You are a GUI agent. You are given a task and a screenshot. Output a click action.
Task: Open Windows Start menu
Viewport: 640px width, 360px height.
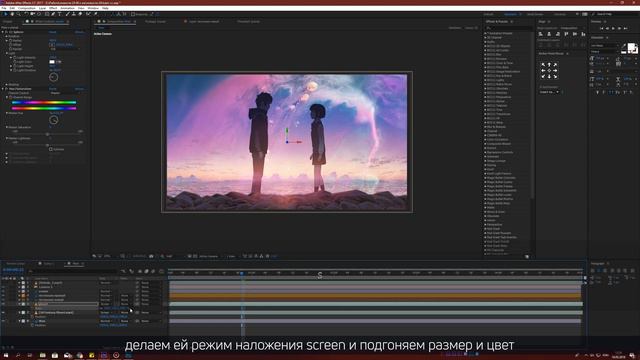(x=6, y=356)
